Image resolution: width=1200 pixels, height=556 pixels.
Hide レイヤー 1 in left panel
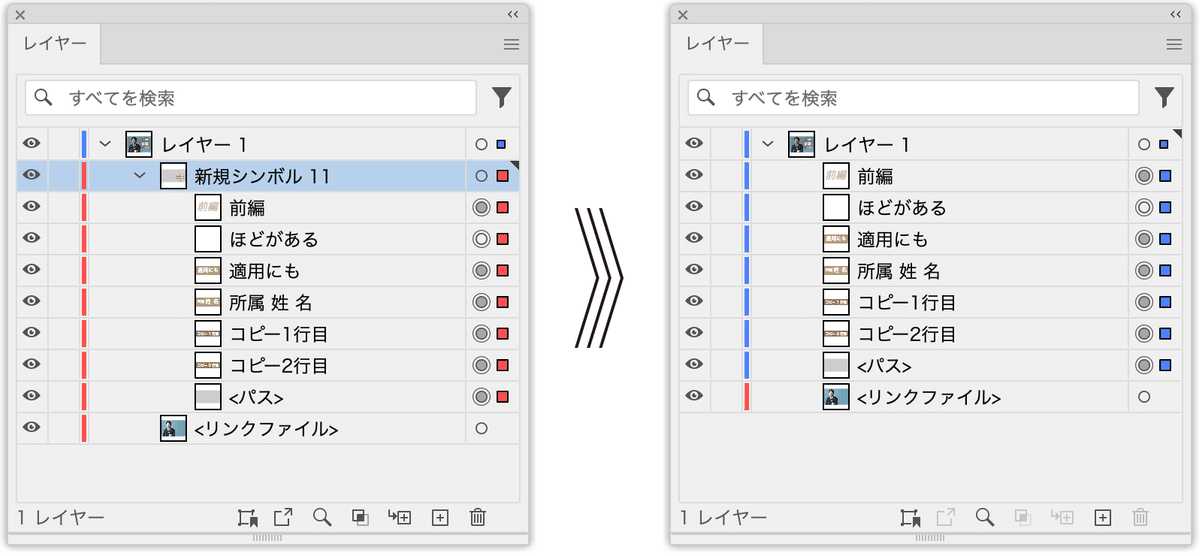point(32,144)
